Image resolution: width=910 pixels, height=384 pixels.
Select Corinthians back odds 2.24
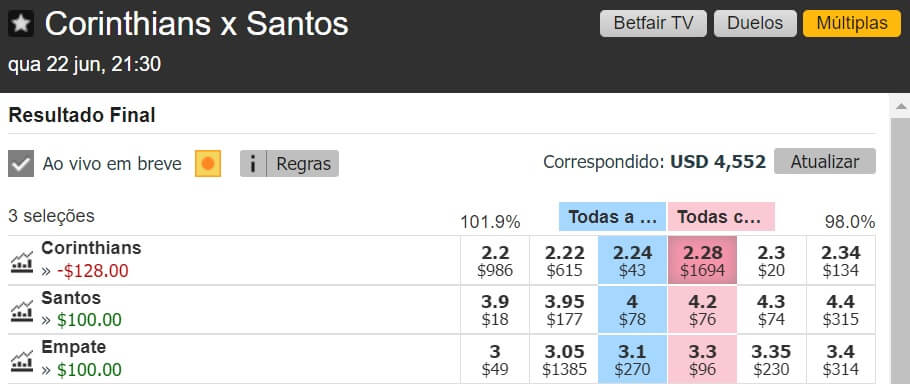[633, 260]
